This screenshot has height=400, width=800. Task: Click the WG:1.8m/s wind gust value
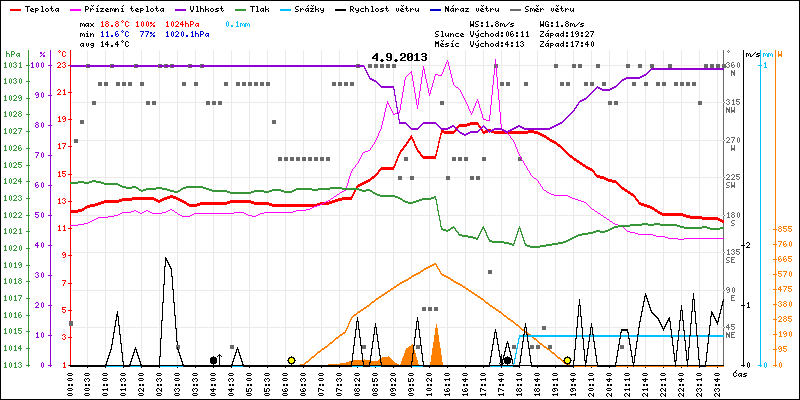click(562, 24)
